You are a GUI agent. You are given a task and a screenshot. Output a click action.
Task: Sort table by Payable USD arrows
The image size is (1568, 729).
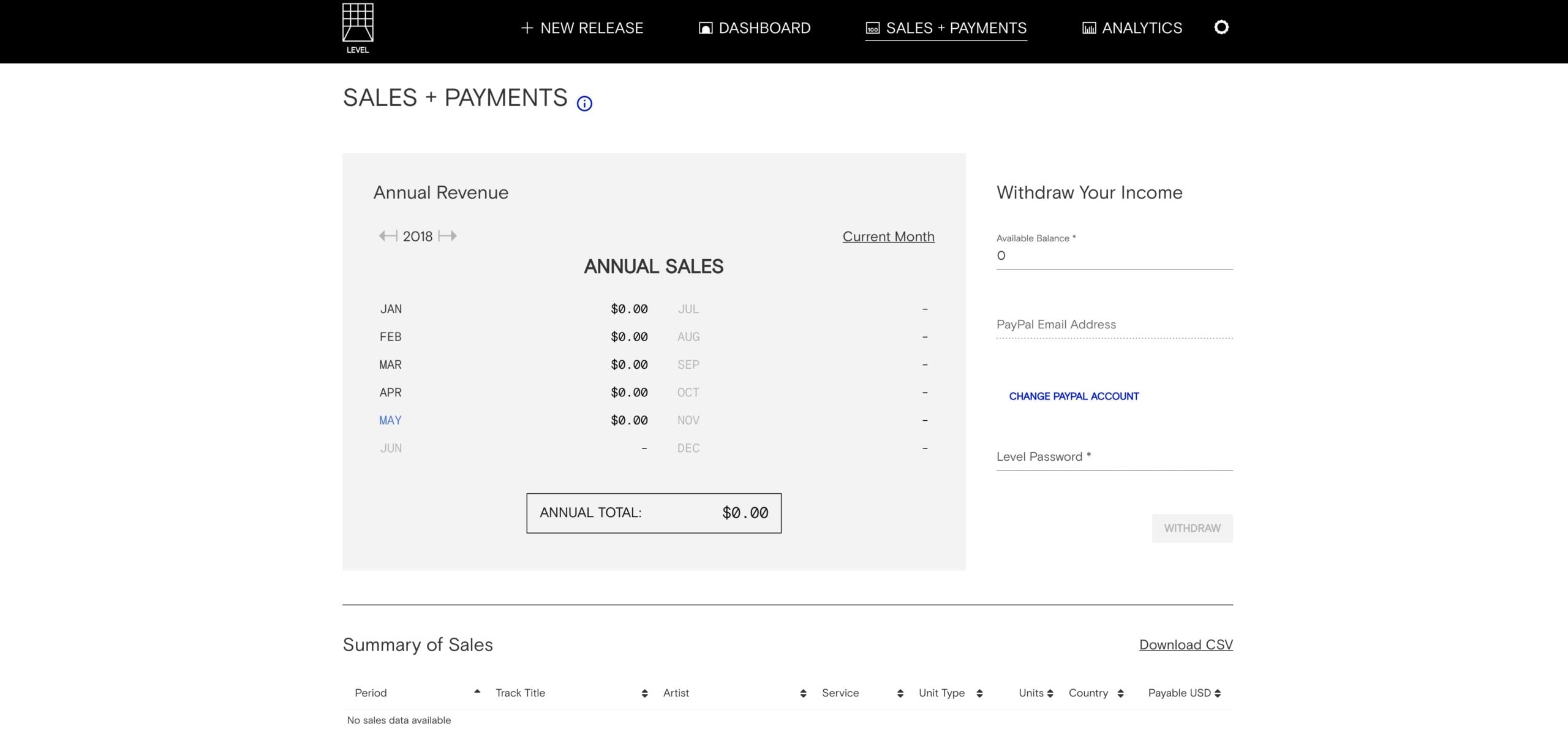coord(1218,693)
